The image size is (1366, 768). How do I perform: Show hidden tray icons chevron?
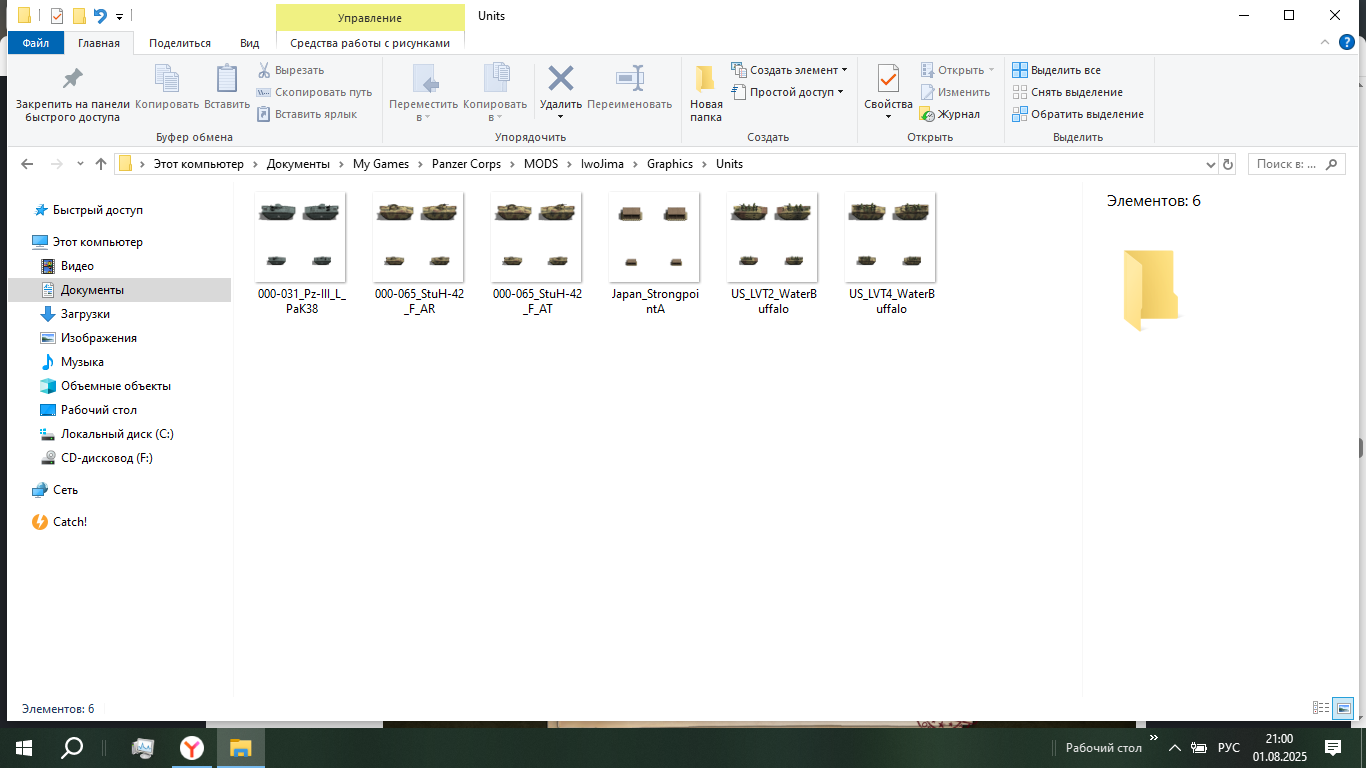click(1175, 748)
